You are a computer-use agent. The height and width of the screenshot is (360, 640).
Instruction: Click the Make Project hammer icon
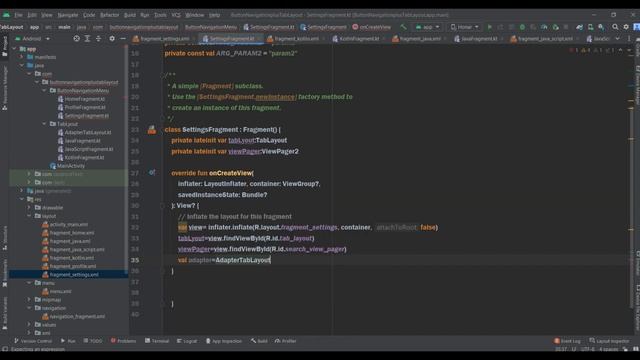(403, 27)
